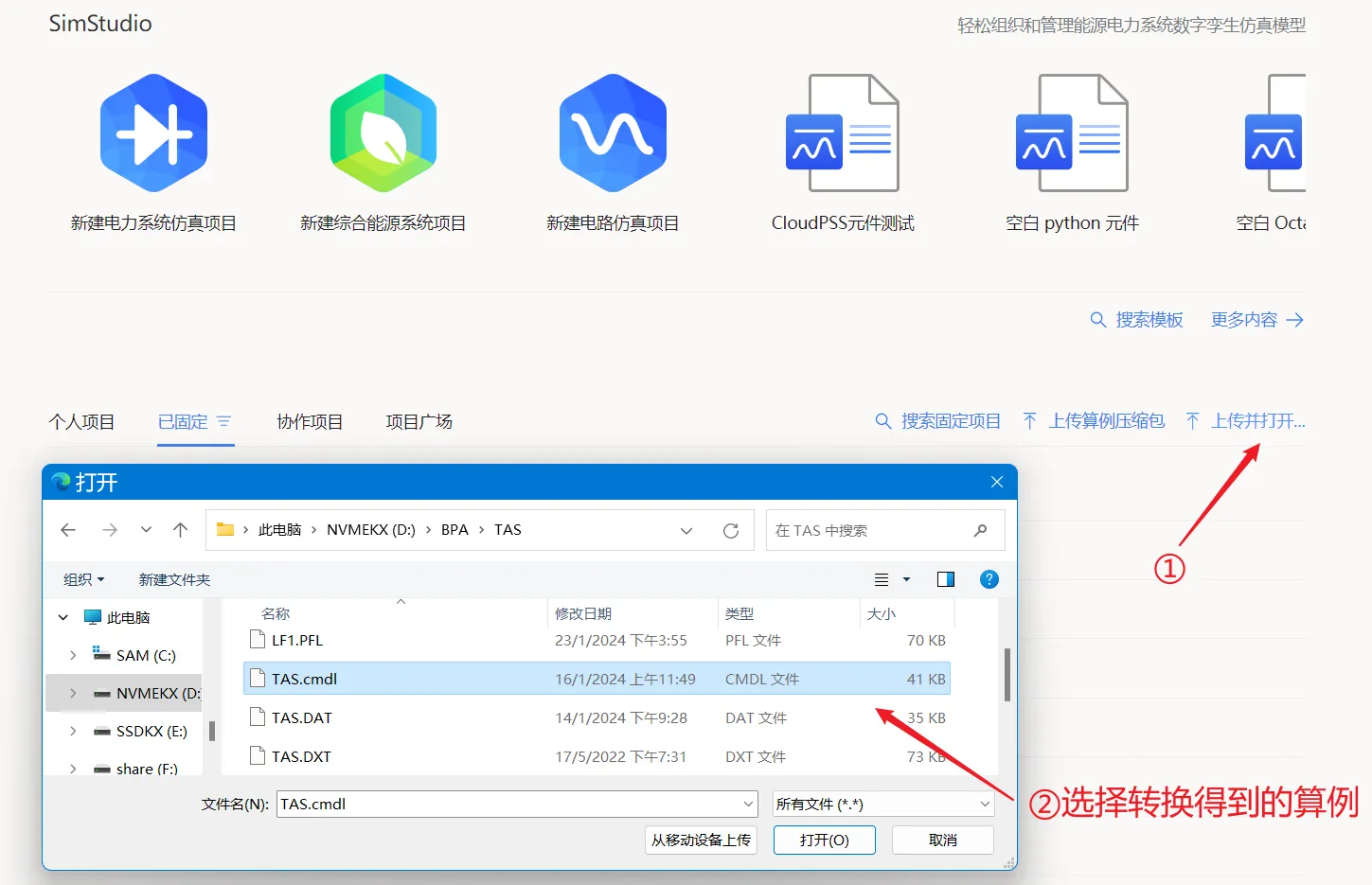Open new power system simulation project icon
The image size is (1372, 885).
[x=153, y=133]
